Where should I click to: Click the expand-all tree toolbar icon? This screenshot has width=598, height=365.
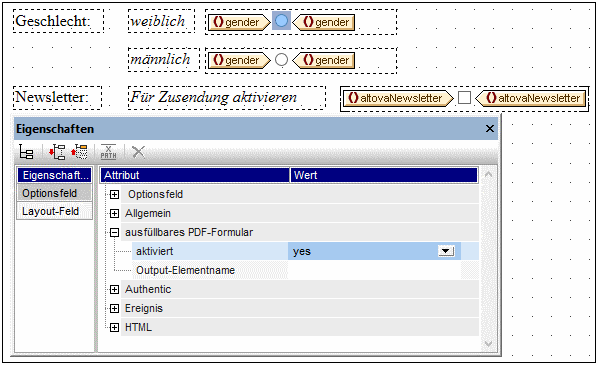tap(57, 152)
